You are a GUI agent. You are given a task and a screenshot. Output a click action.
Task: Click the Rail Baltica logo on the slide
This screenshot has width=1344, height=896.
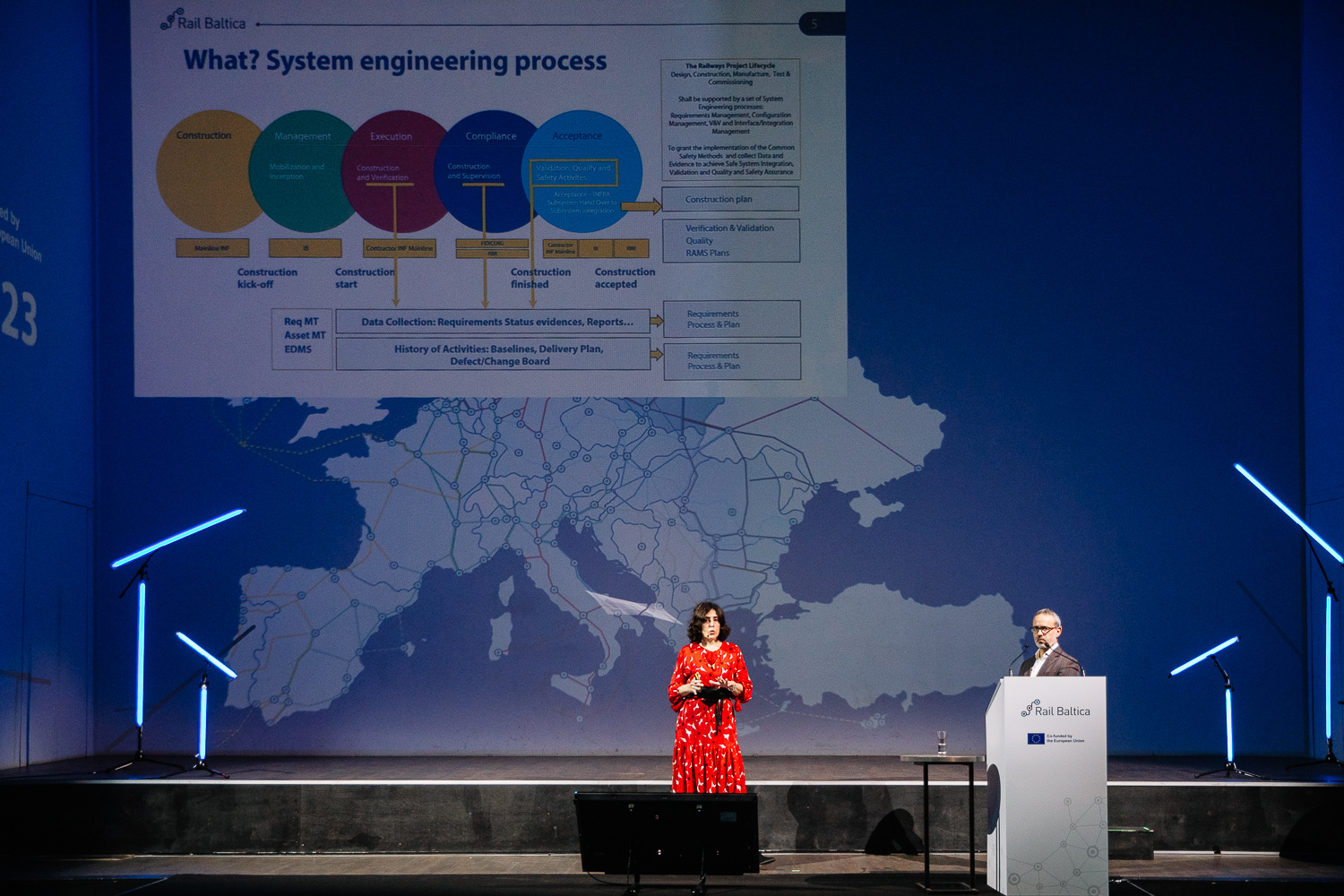click(x=203, y=22)
